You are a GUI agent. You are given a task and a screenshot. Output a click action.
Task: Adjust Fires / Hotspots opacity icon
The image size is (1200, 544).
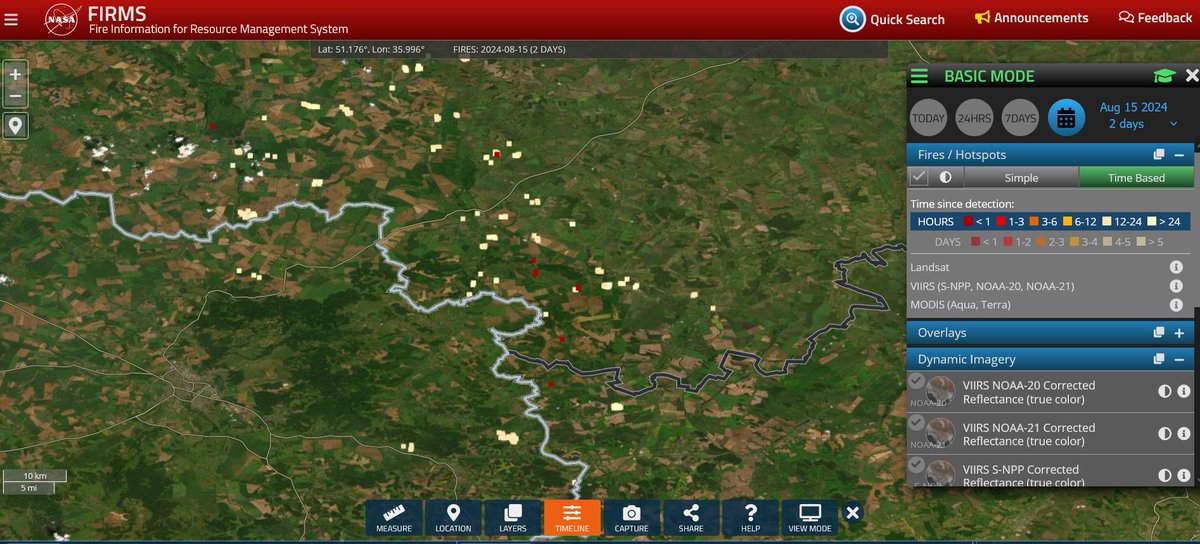[945, 177]
